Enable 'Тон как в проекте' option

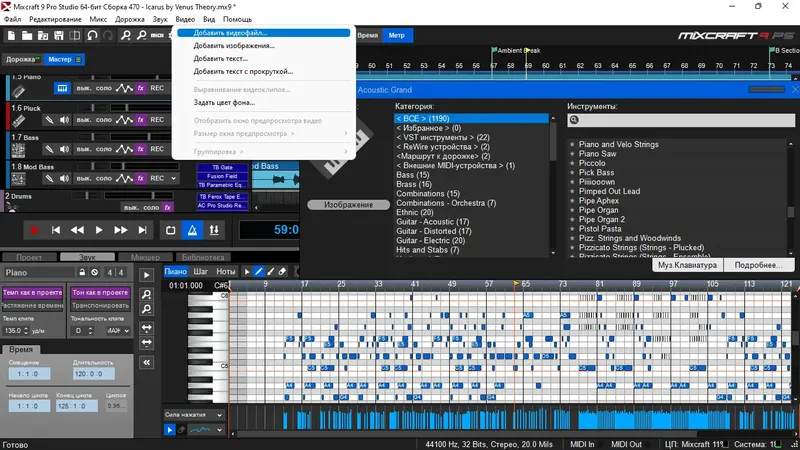[100, 293]
